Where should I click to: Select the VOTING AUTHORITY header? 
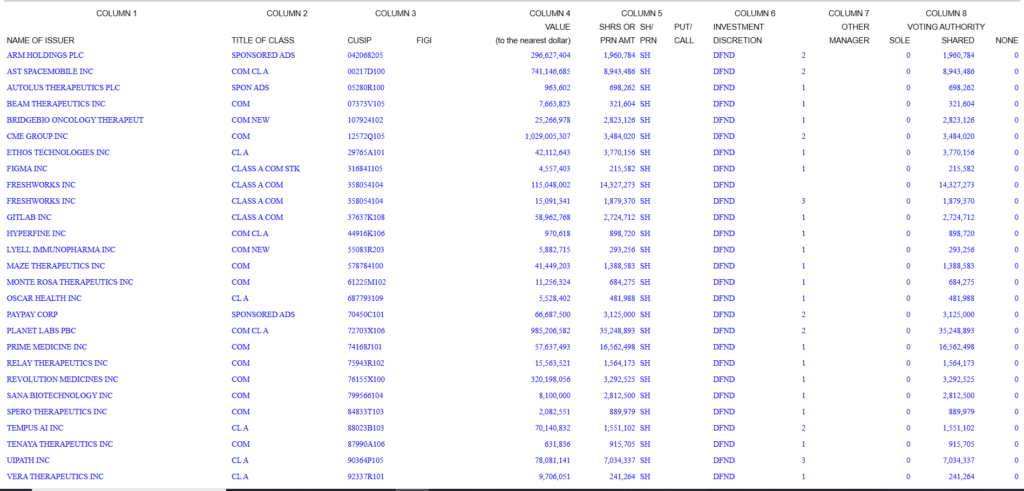click(x=946, y=27)
